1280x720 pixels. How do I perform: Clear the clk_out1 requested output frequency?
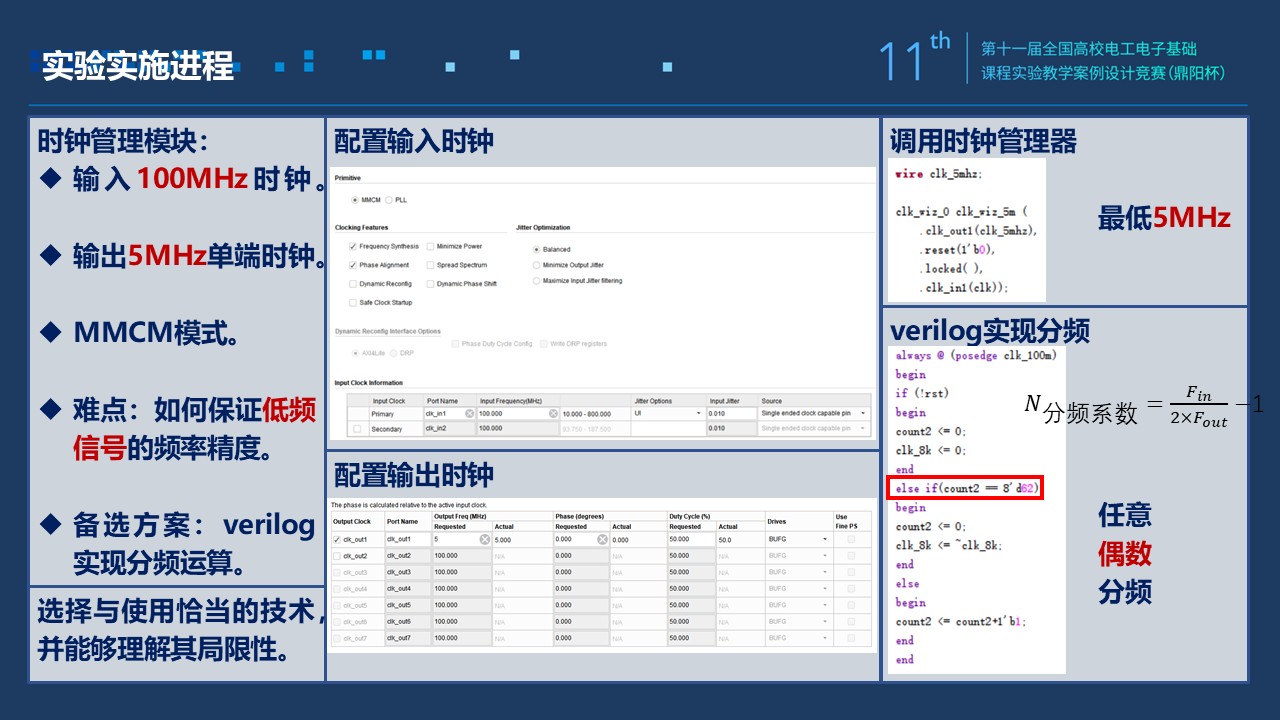click(484, 539)
